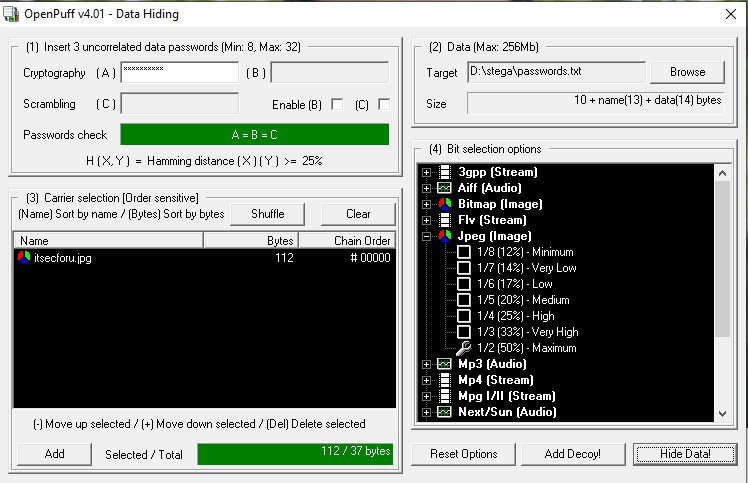Viewport: 748px width, 483px height.
Task: Expand the Bitmap (Image) tree node
Action: tap(427, 204)
